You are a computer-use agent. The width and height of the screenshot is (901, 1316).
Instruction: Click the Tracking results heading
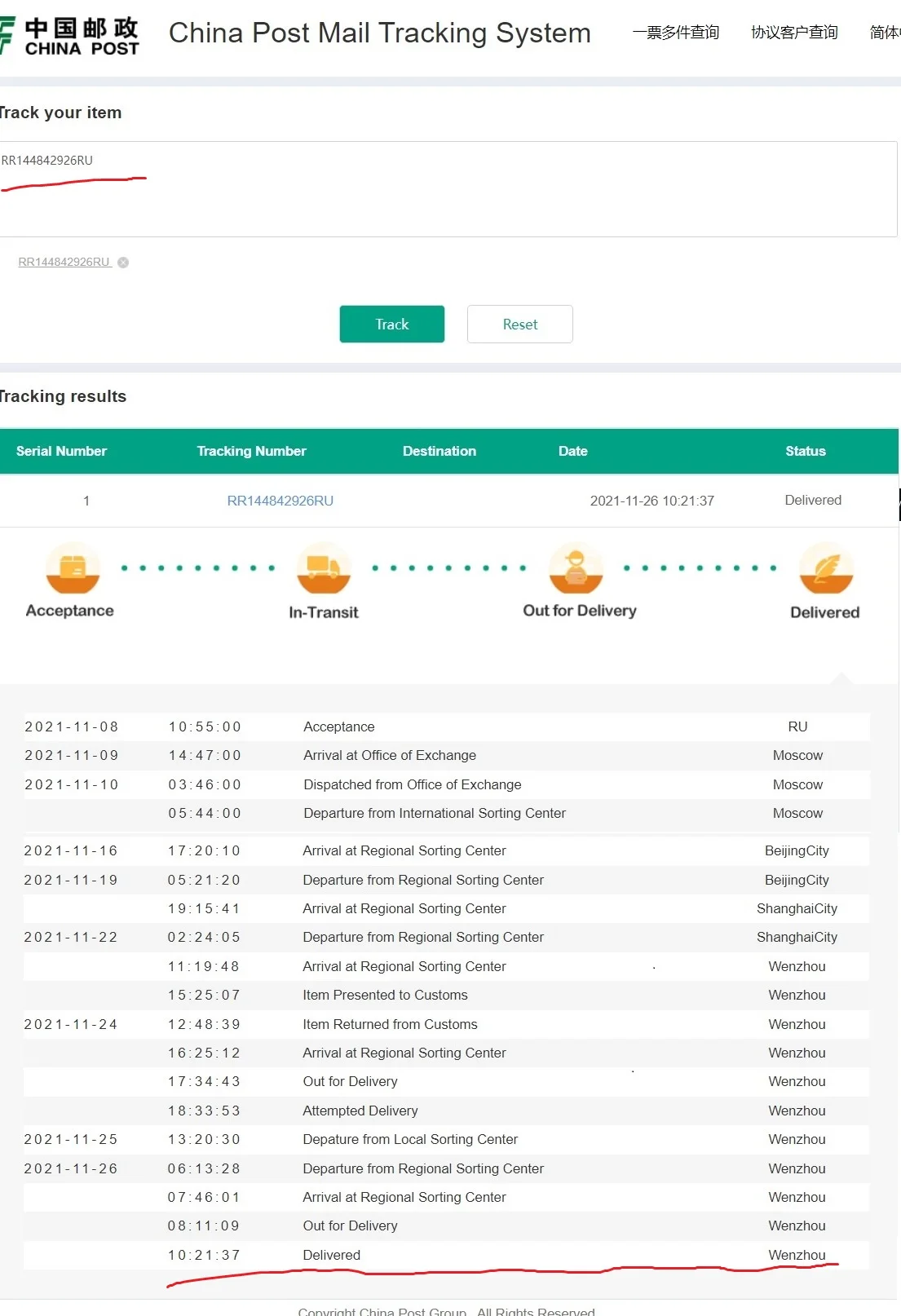tap(63, 396)
